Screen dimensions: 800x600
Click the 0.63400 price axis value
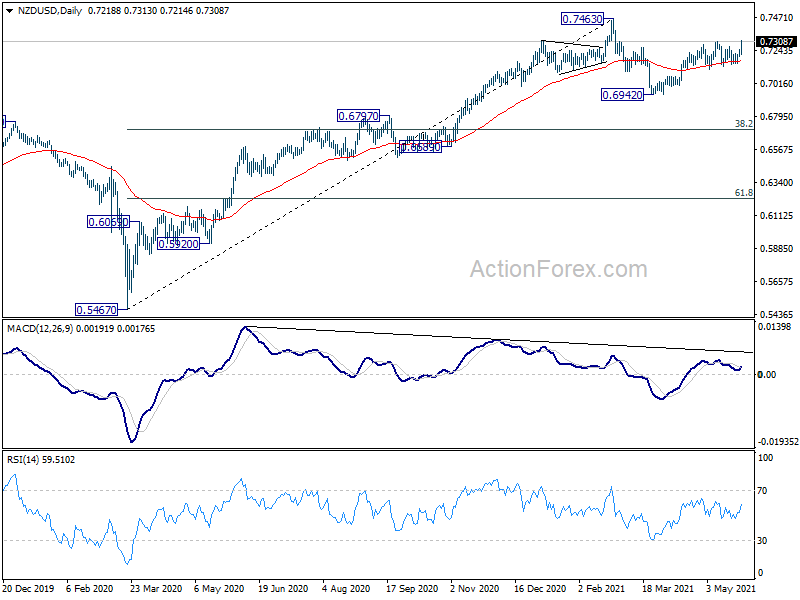[x=777, y=183]
